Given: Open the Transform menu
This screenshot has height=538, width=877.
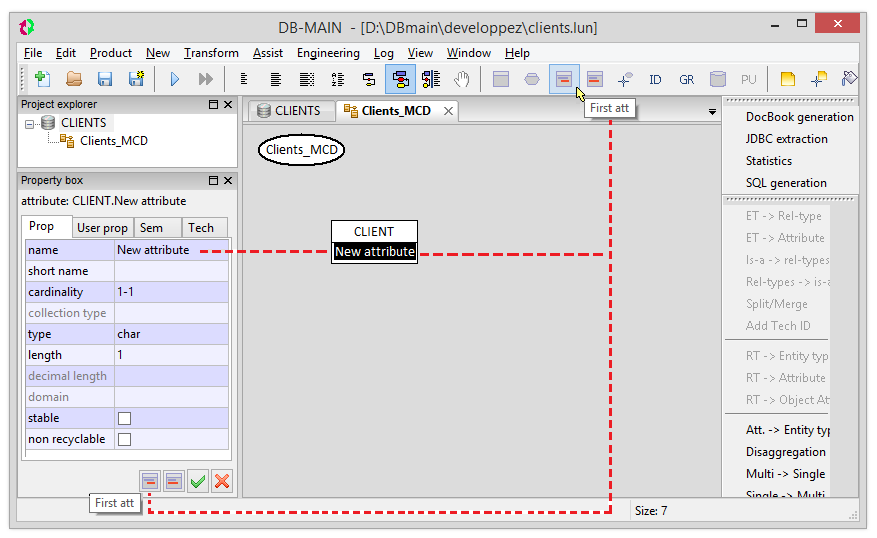Looking at the screenshot, I should click(211, 53).
